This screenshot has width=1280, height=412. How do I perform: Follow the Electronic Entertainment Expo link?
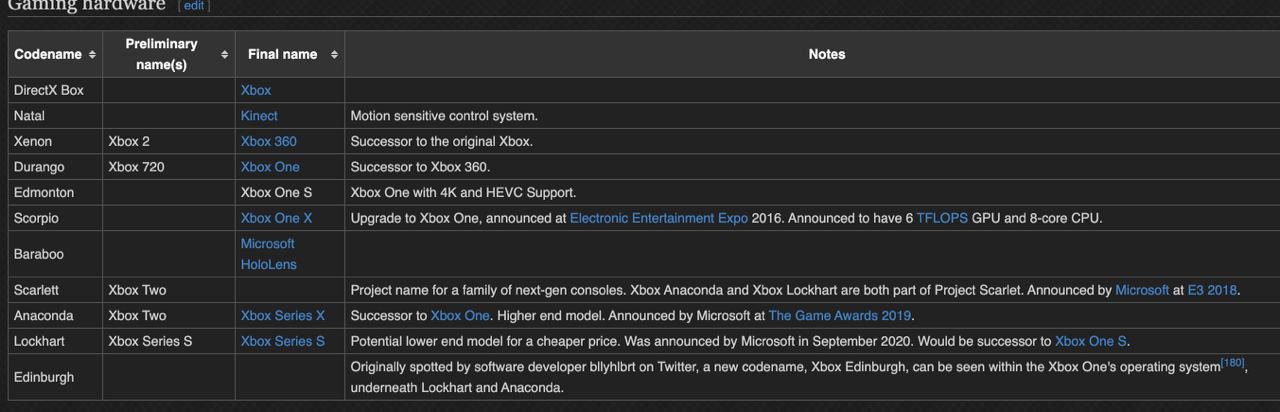[659, 218]
